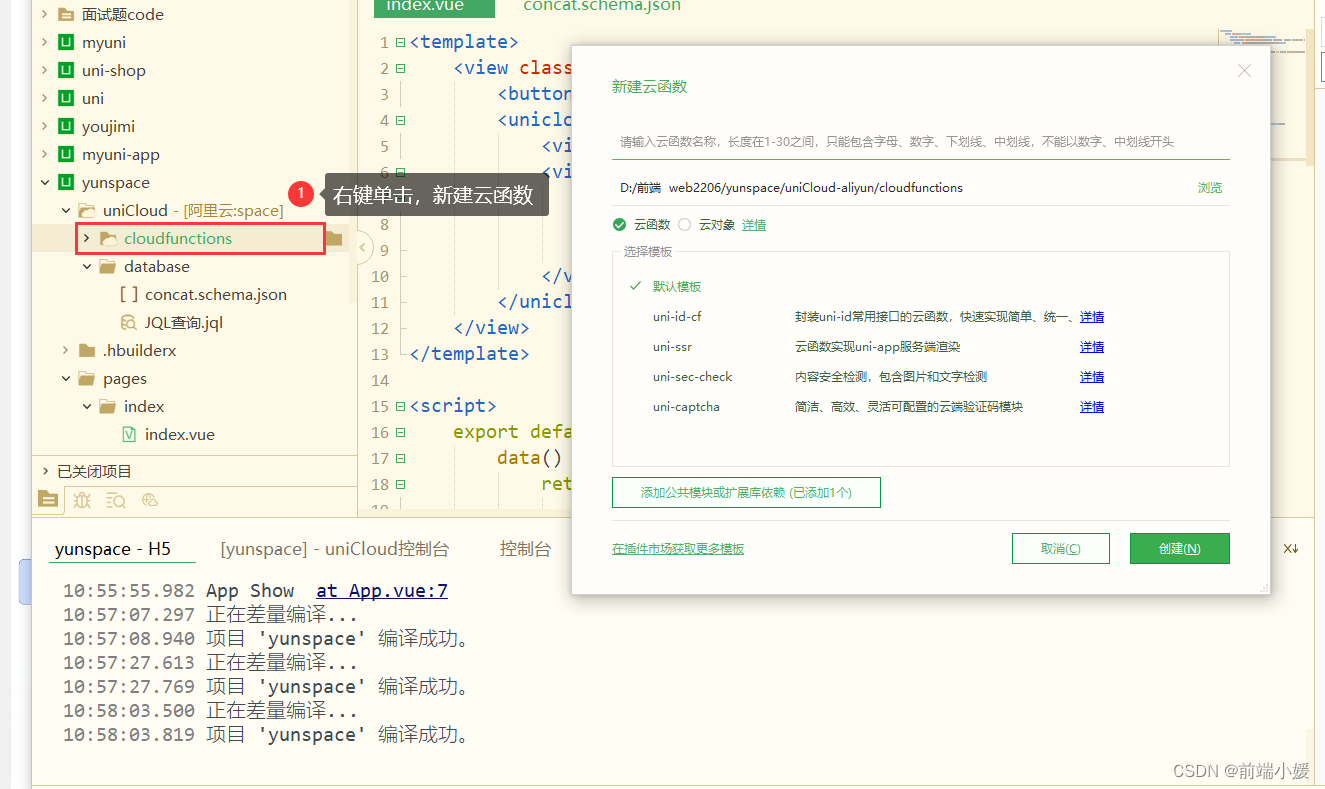1325x789 pixels.
Task: Open the at App.vue:7 console link
Action: point(382,590)
